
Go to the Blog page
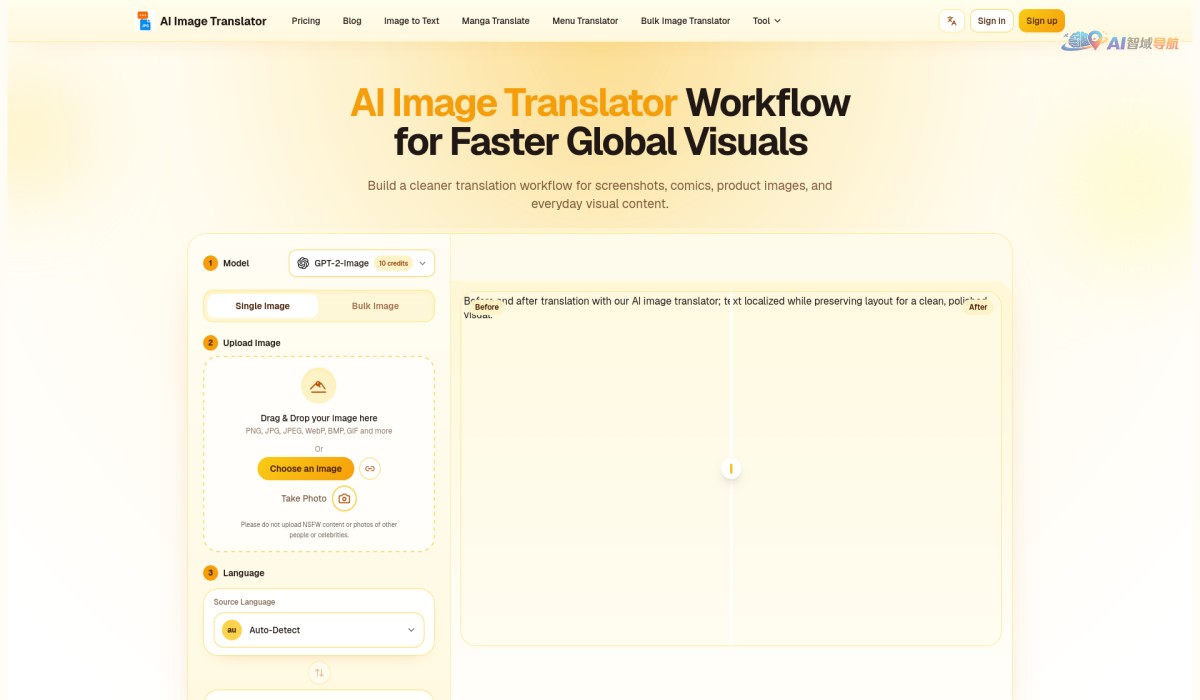tap(352, 21)
